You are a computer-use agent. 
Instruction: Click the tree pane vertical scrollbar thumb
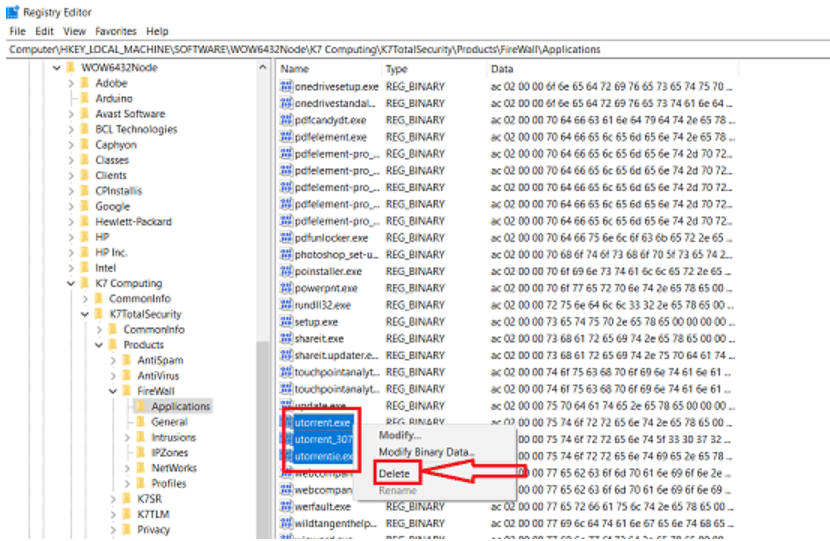click(263, 439)
